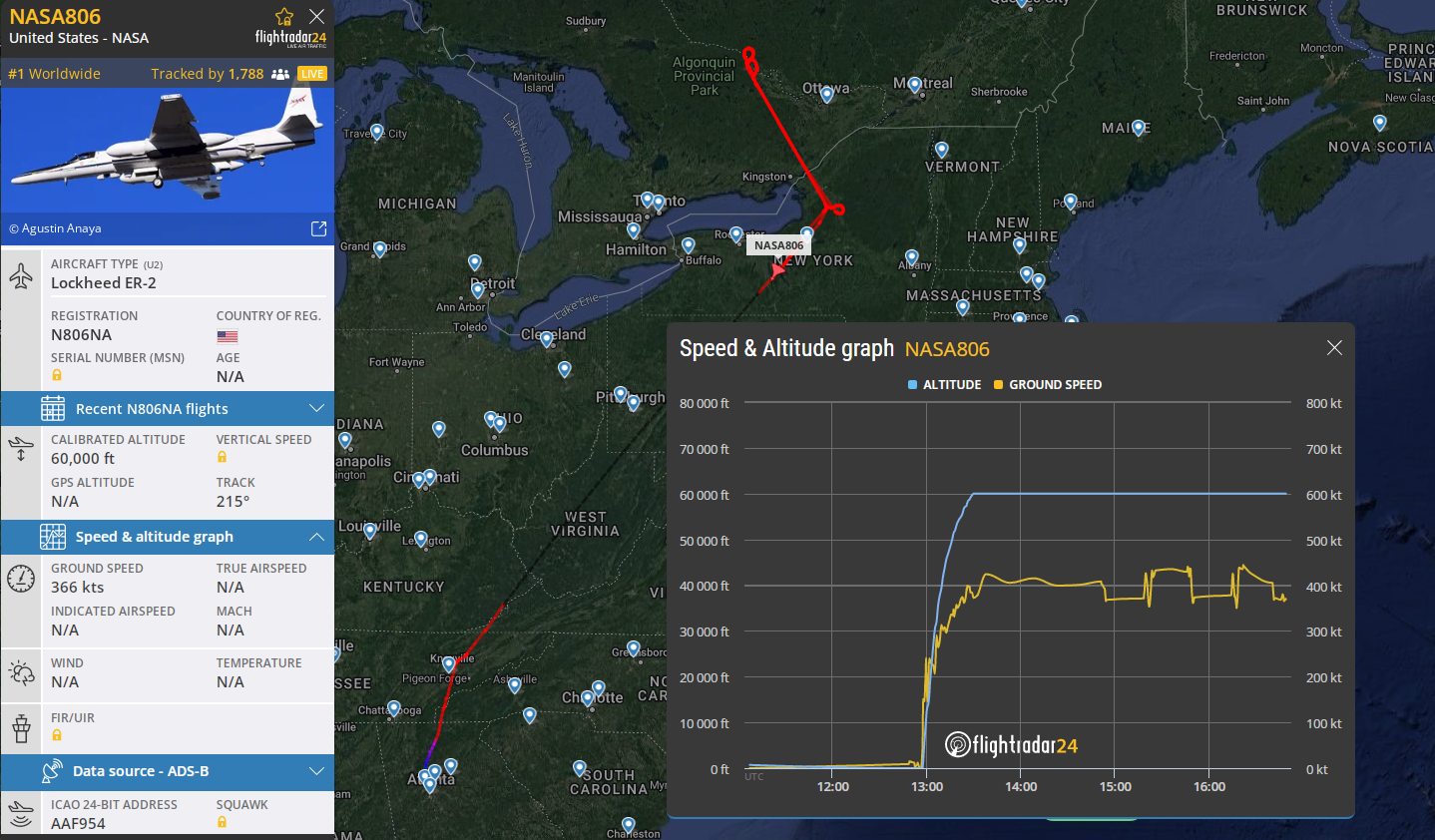Click the N806NA registration value
The height and width of the screenshot is (840, 1435).
pyautogui.click(x=82, y=335)
